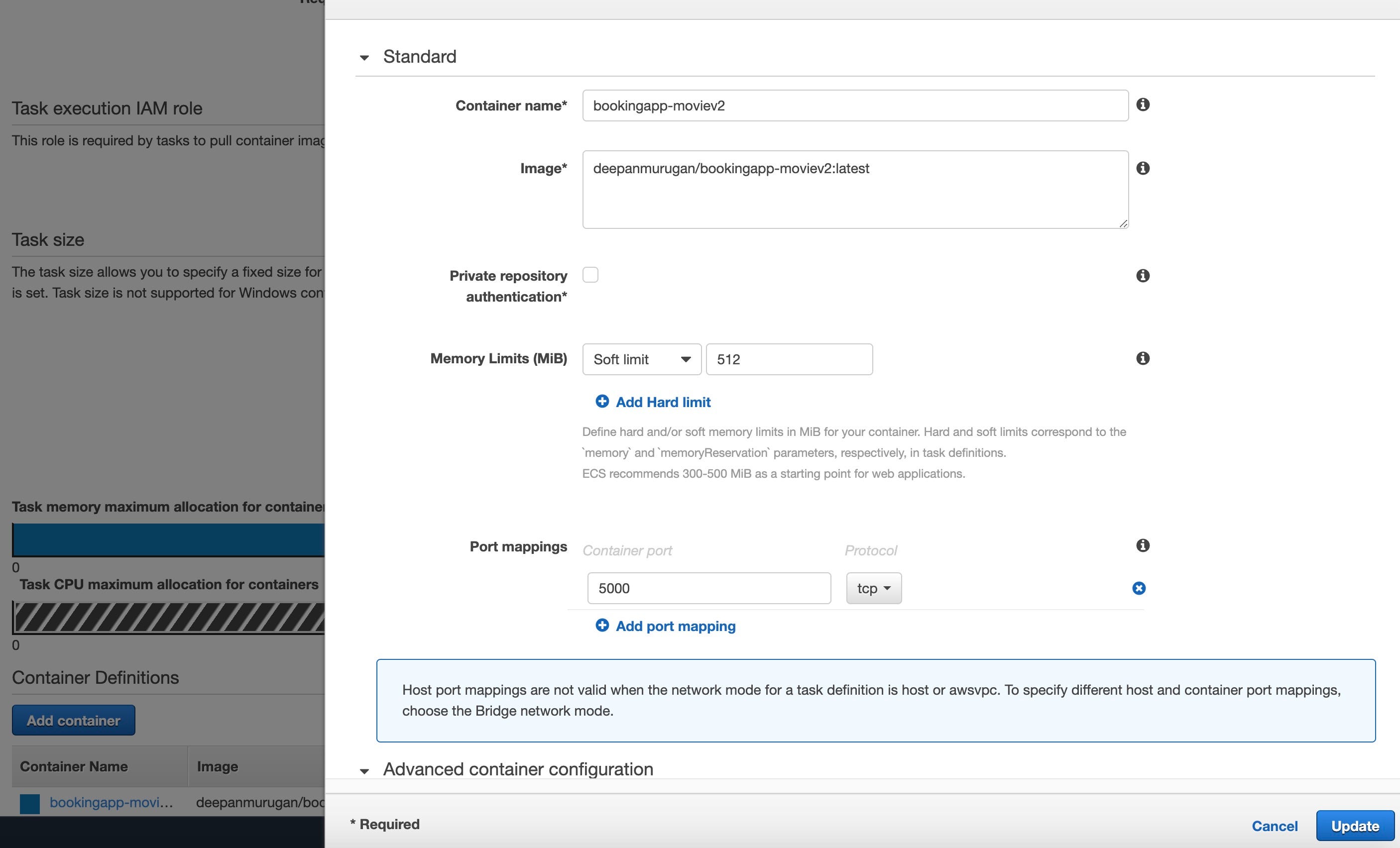Click the Update button
Viewport: 1400px width, 848px height.
pyautogui.click(x=1355, y=827)
